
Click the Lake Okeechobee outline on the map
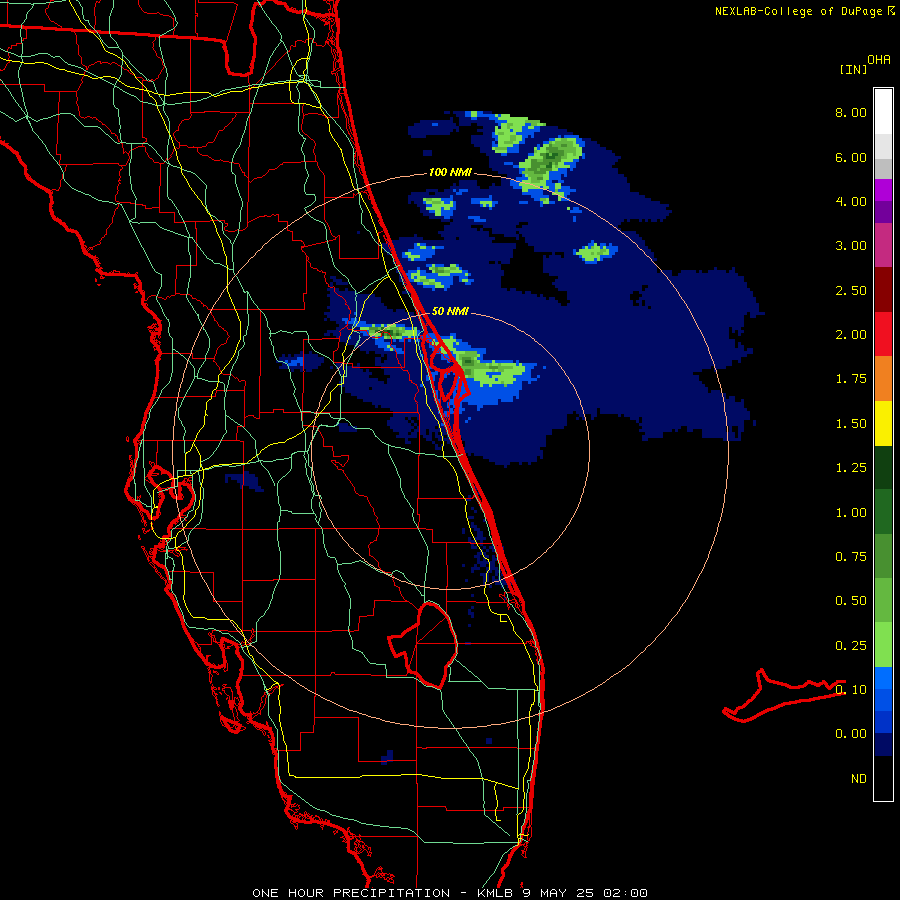(424, 645)
